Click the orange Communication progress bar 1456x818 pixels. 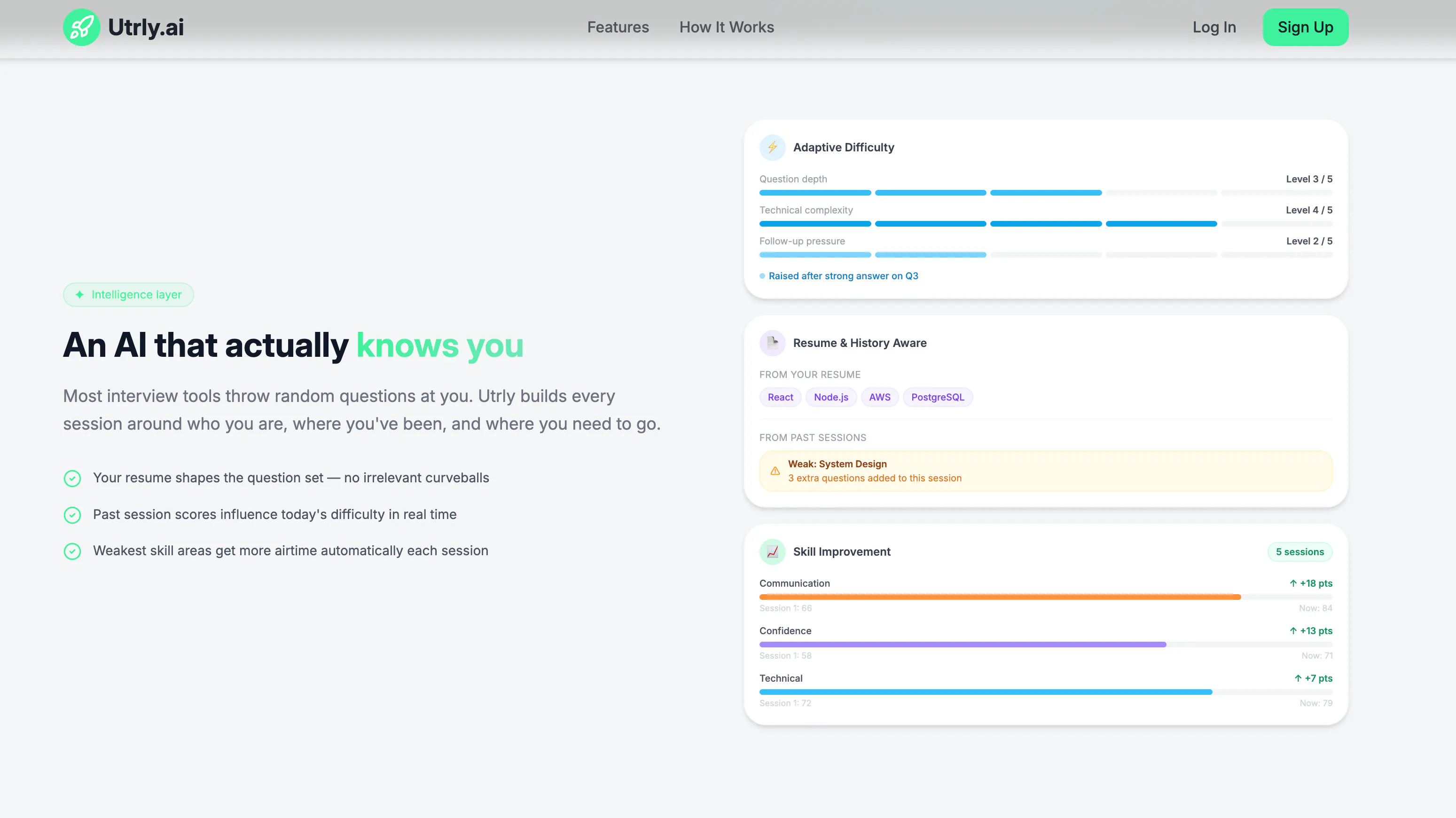coord(1000,597)
